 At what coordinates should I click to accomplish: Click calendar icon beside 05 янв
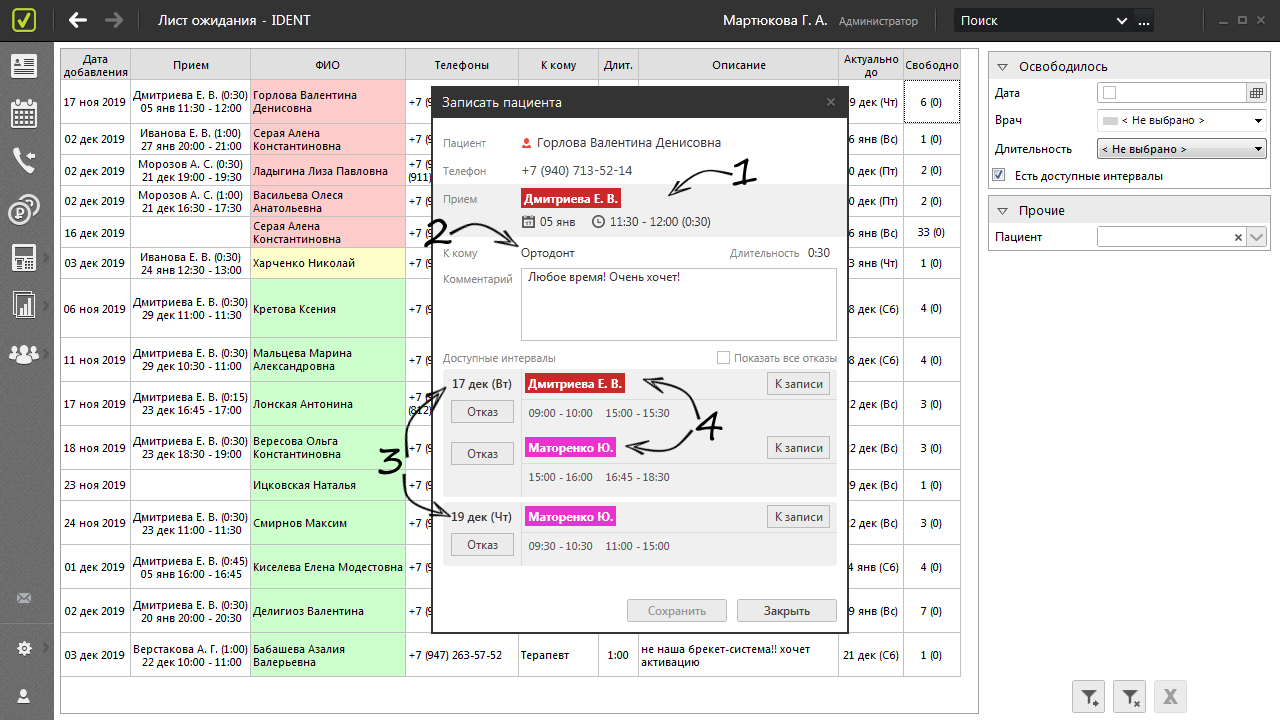[529, 222]
